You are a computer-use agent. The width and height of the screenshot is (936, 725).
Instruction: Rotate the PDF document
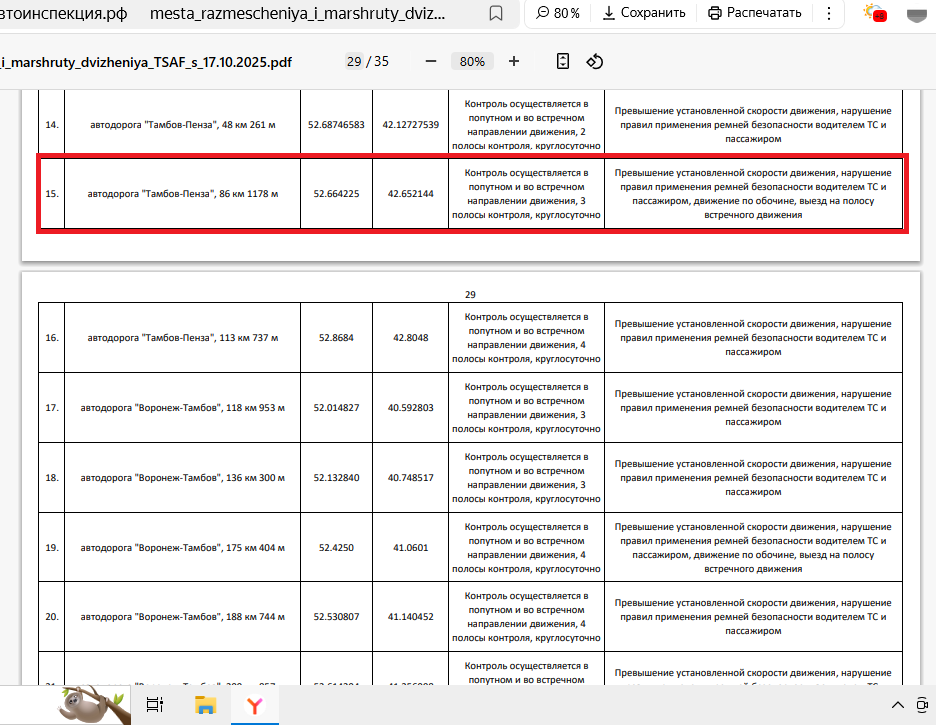tap(595, 61)
